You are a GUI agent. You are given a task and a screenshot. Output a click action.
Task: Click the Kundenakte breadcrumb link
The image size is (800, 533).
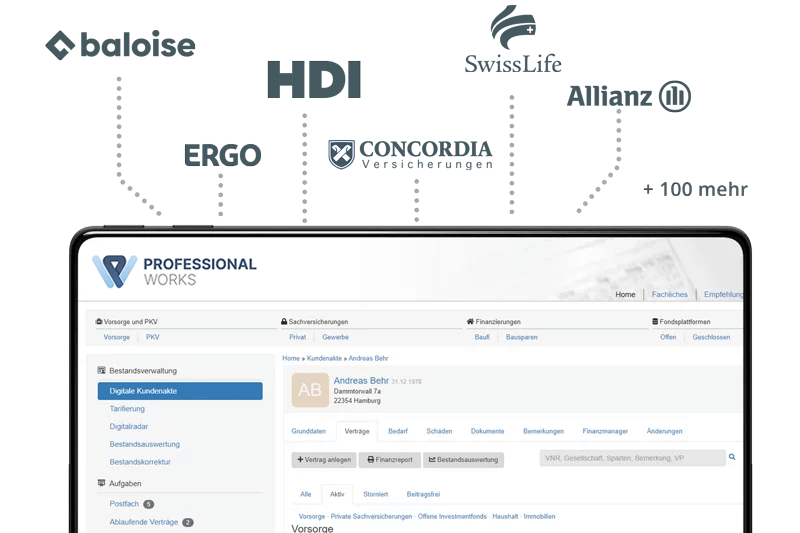[x=324, y=359]
